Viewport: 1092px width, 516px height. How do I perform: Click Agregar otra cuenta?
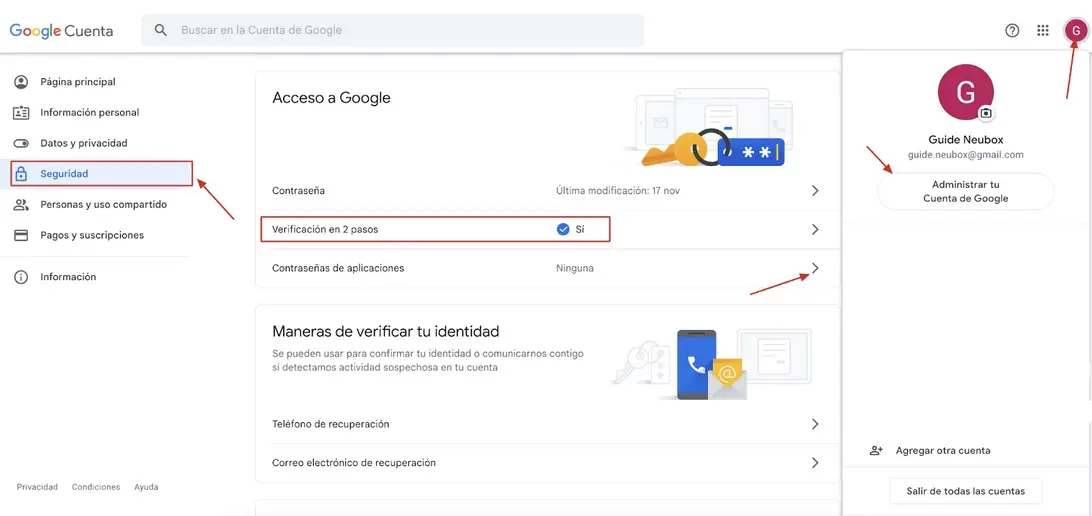point(943,451)
